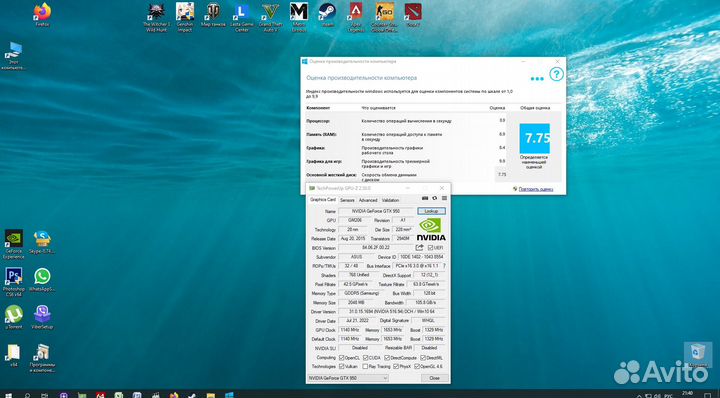Click the taskbar clock
720x398 pixels.
[x=687, y=394]
